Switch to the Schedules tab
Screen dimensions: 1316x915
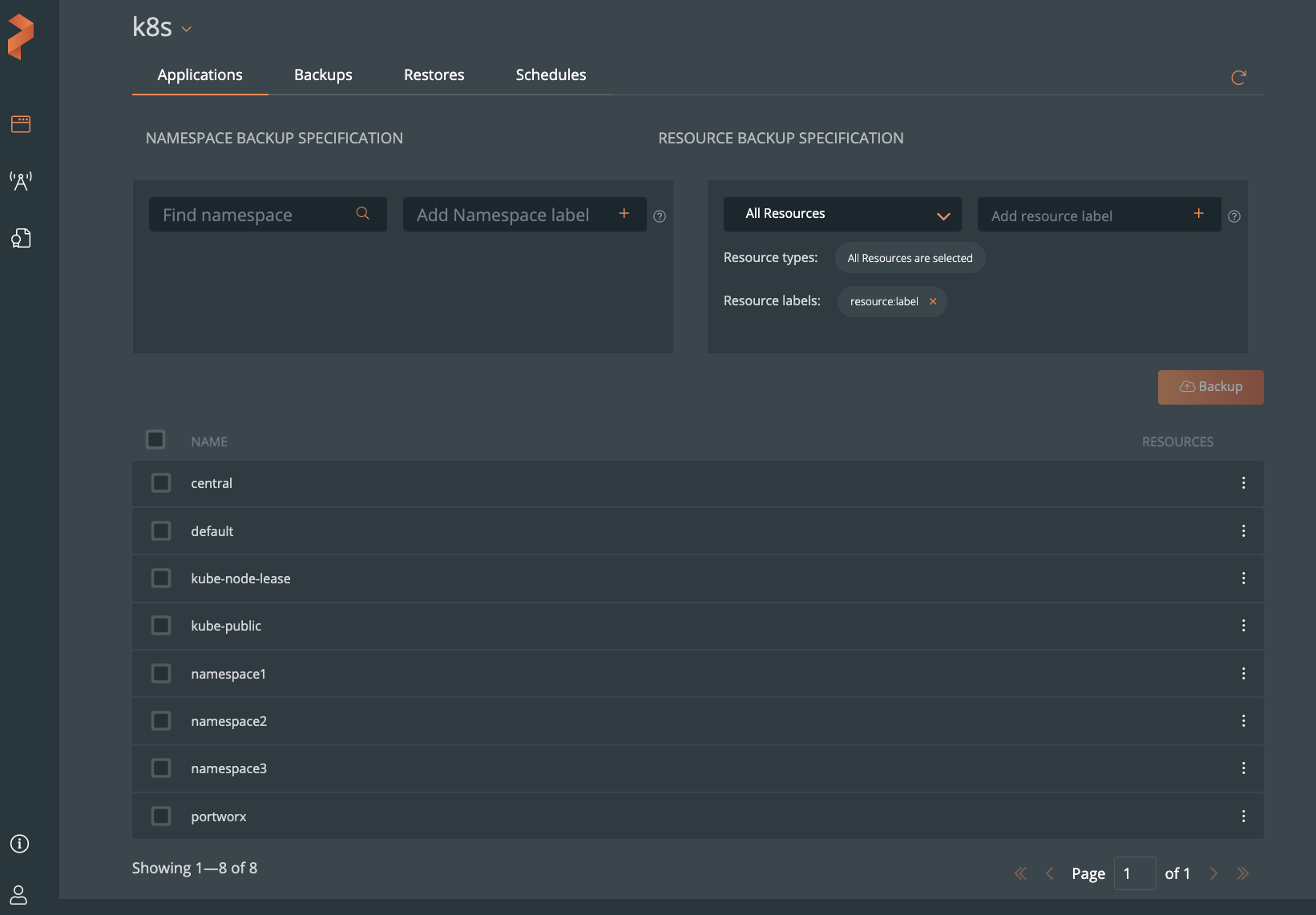click(x=551, y=75)
